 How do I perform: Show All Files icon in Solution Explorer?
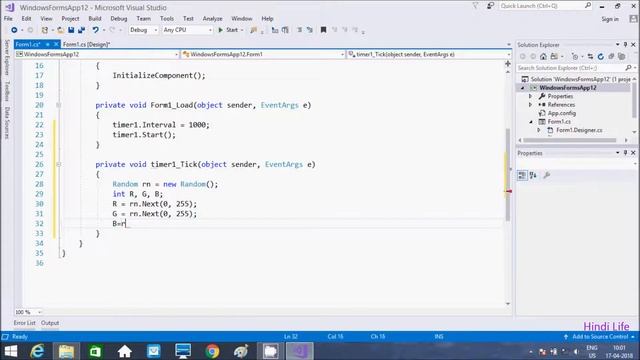(621, 56)
